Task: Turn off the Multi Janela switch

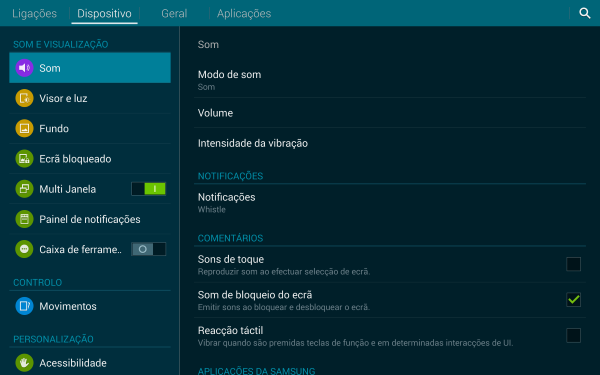Action: click(x=148, y=189)
